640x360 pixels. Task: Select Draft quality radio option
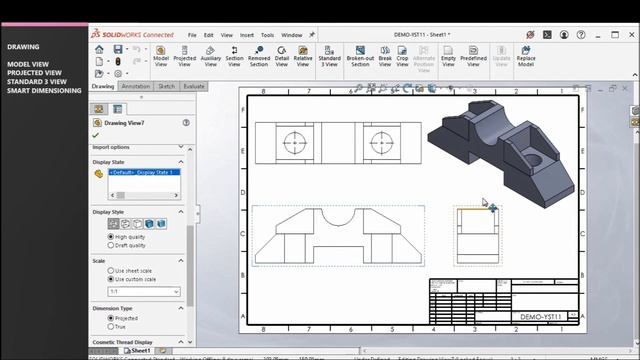(111, 245)
